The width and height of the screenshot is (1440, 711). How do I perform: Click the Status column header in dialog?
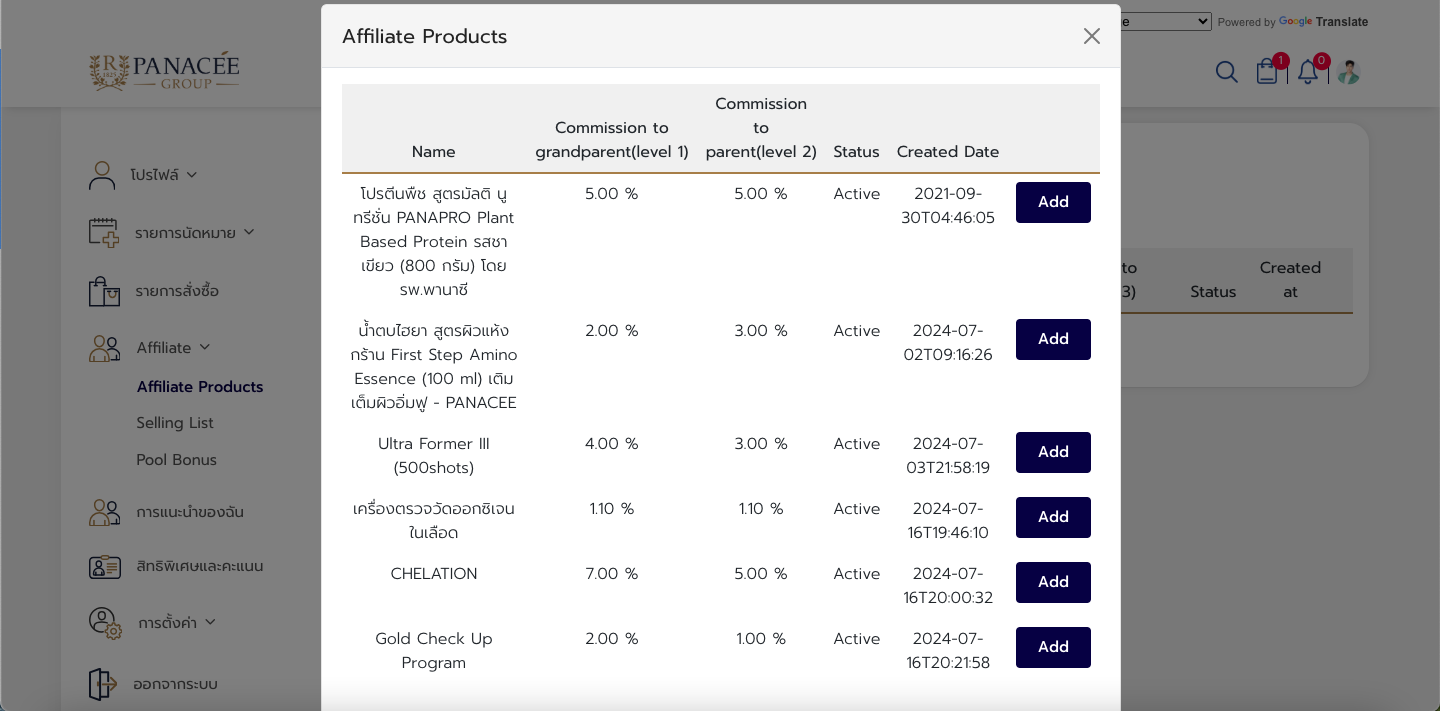tap(856, 152)
